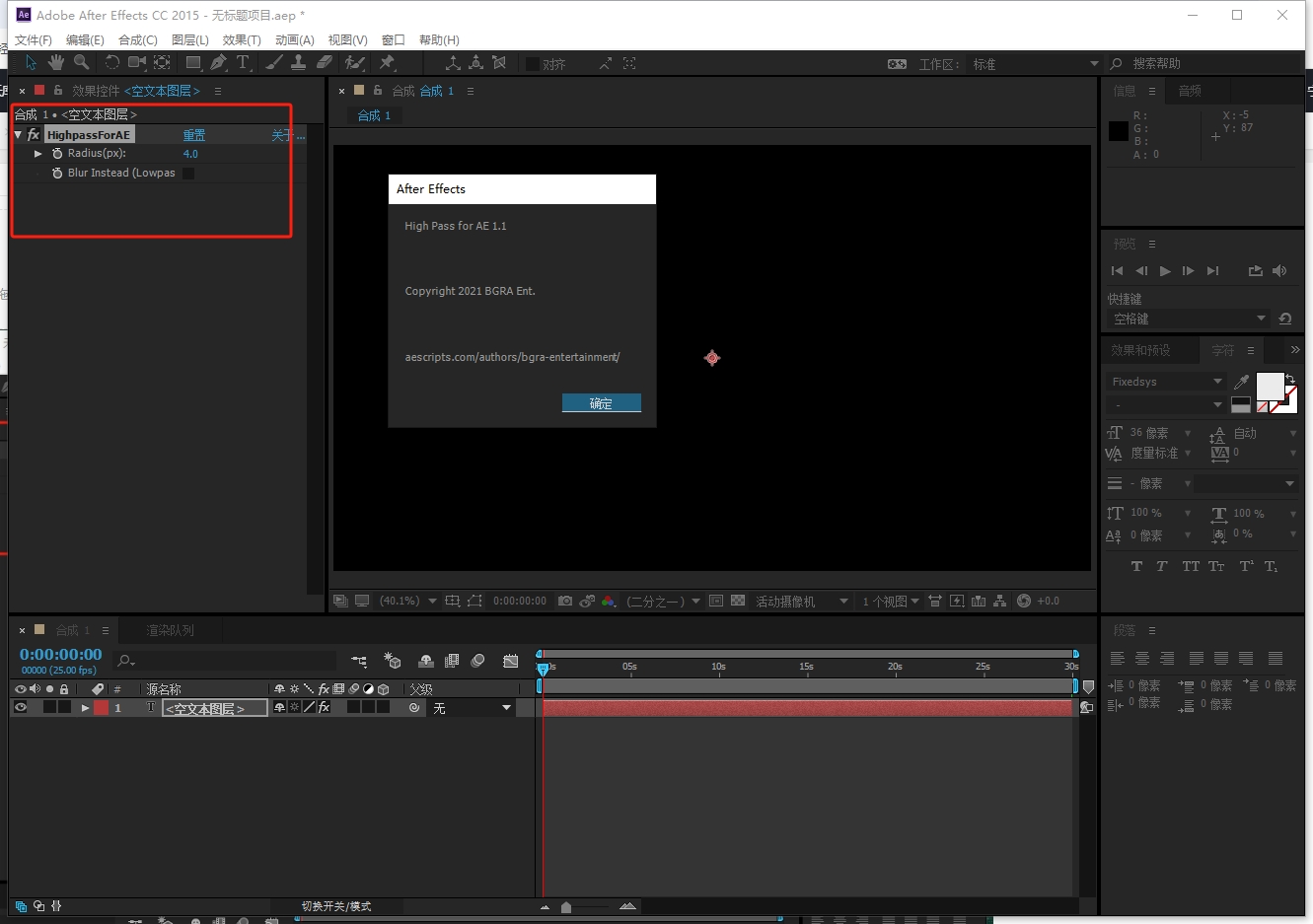Switch to the 渲染队列 tab
The width and height of the screenshot is (1313, 924).
(x=170, y=630)
